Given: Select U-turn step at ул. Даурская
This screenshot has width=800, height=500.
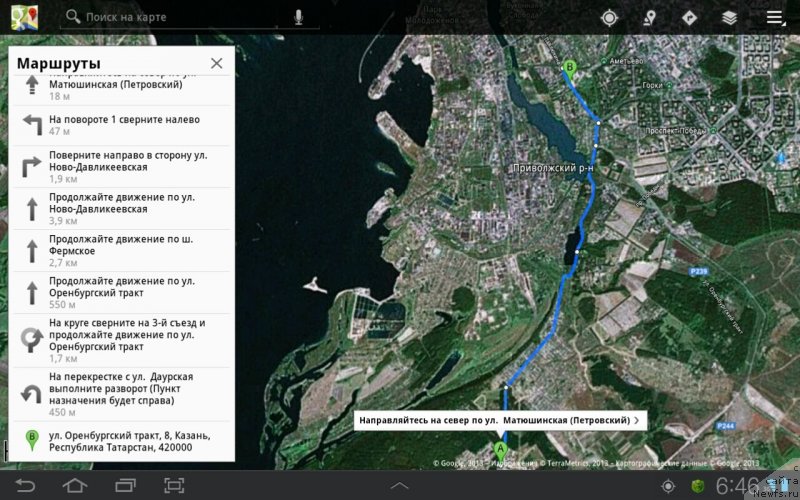Looking at the screenshot, I should pos(122,394).
